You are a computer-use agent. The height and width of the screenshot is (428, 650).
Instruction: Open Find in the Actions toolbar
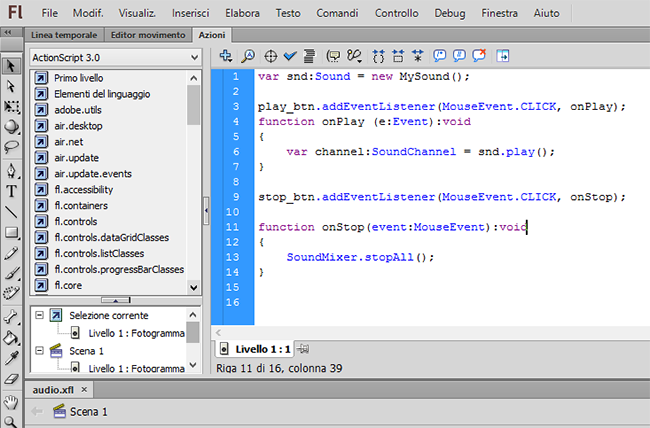pos(248,56)
